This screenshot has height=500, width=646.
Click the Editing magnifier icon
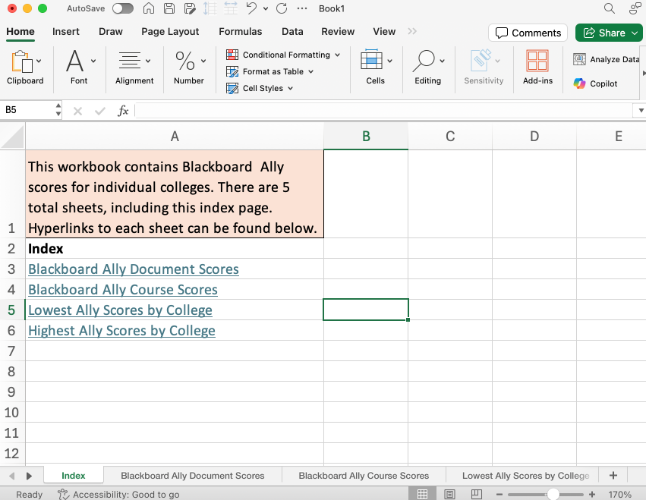point(424,61)
